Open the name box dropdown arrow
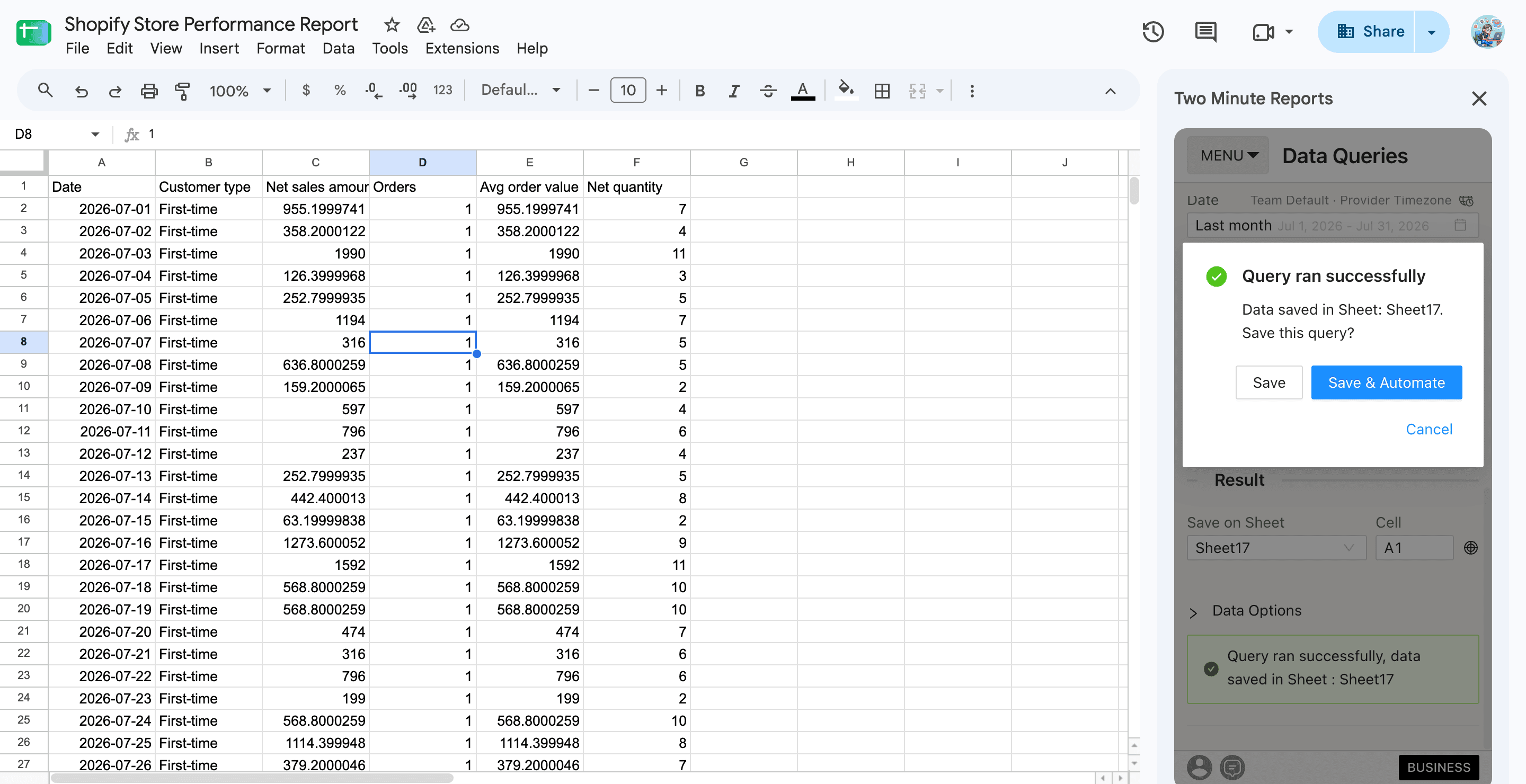The width and height of the screenshot is (1526, 784). (x=95, y=135)
